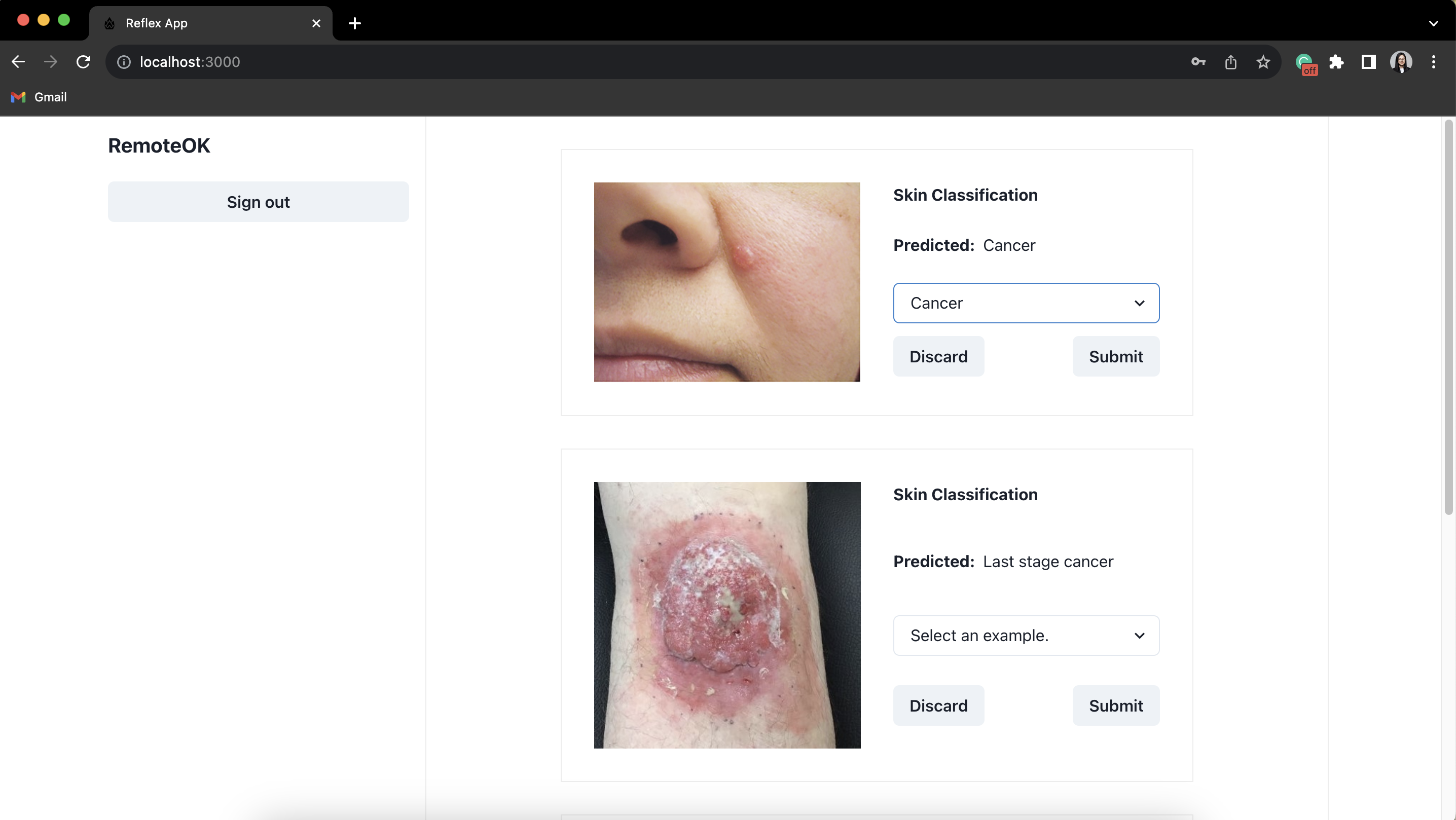
Task: Toggle the browser side panel icon
Action: click(x=1368, y=62)
